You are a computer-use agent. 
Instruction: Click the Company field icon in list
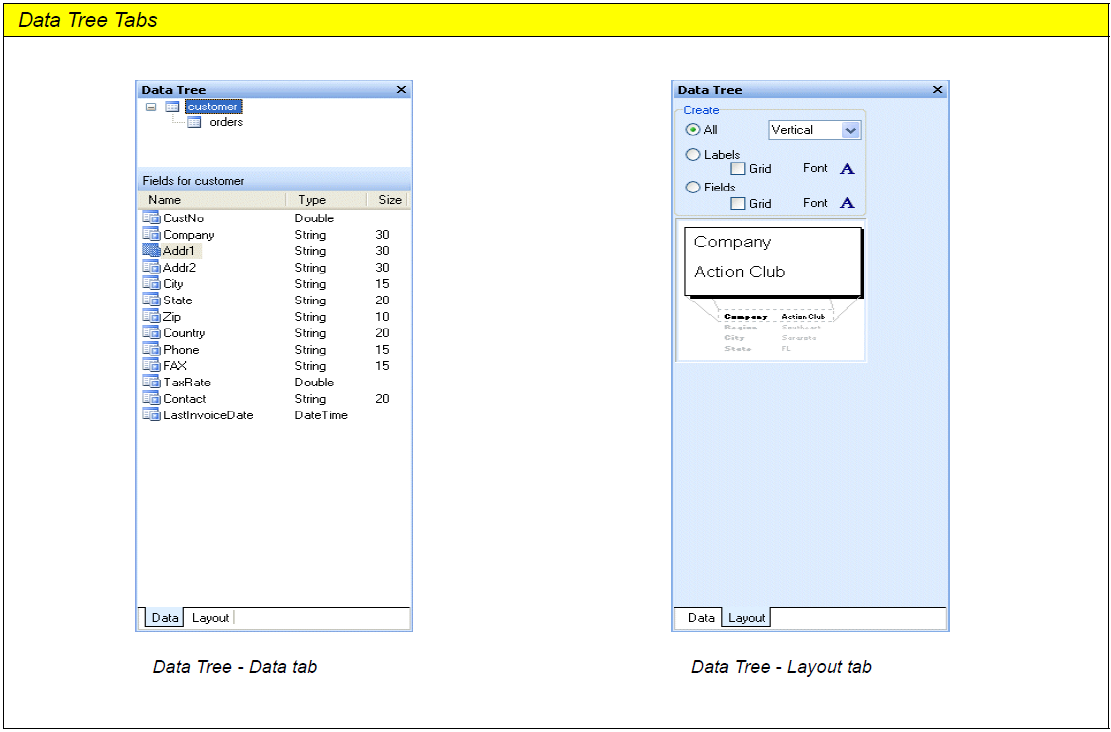point(151,235)
